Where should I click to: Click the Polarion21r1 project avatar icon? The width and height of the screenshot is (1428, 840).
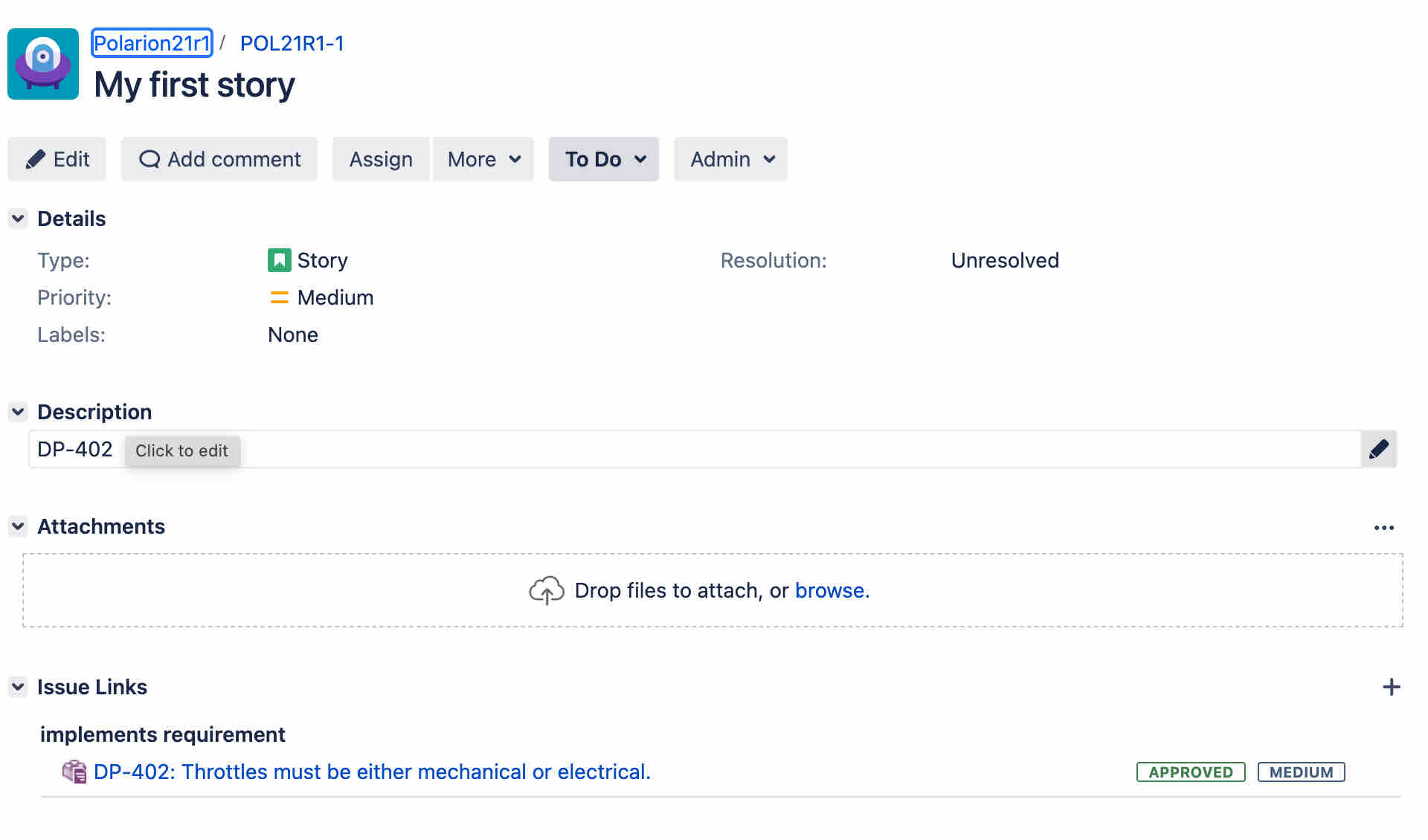[43, 64]
